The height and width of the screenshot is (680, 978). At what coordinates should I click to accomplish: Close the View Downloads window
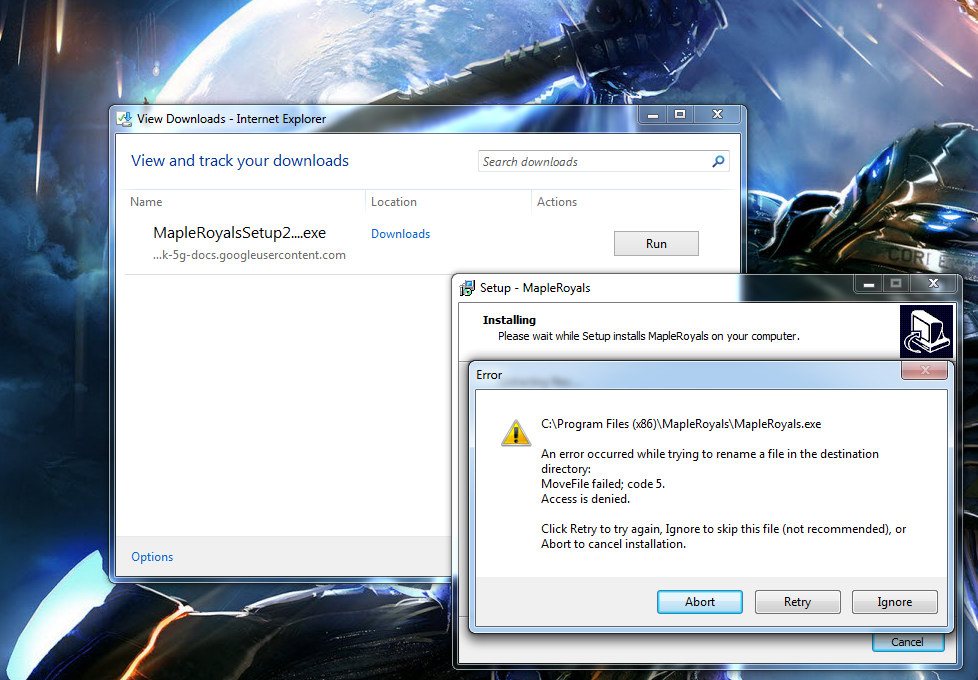(715, 116)
